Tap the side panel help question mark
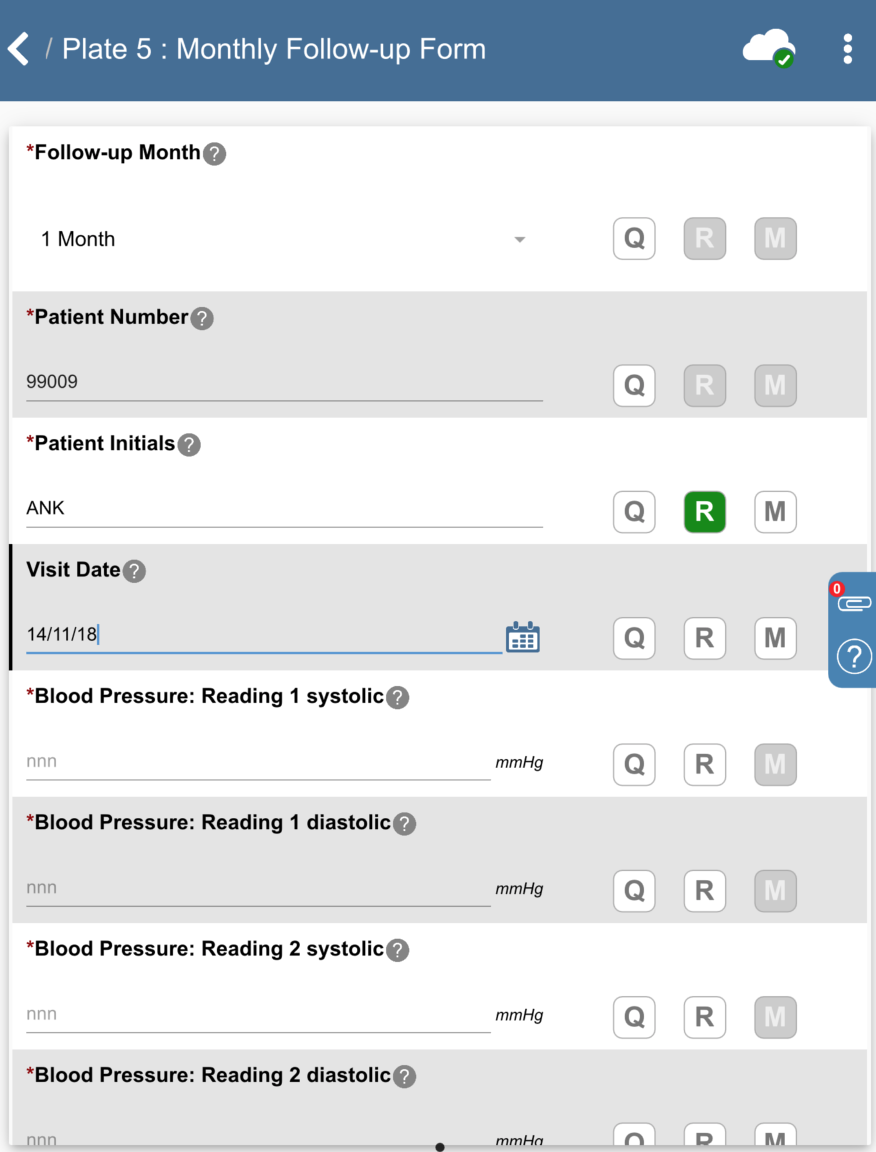 (854, 657)
